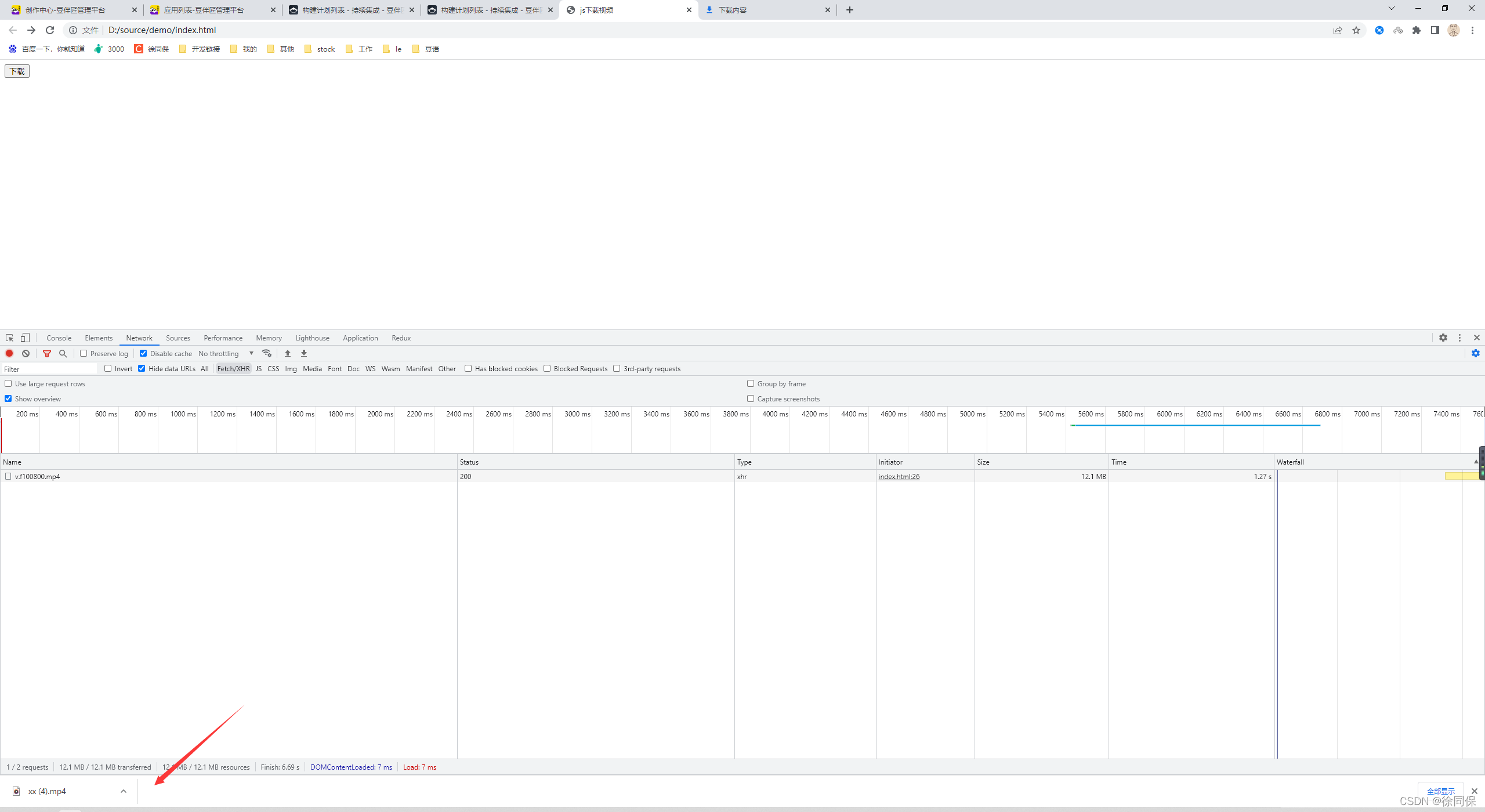Open network search with magnifier icon

click(63, 353)
